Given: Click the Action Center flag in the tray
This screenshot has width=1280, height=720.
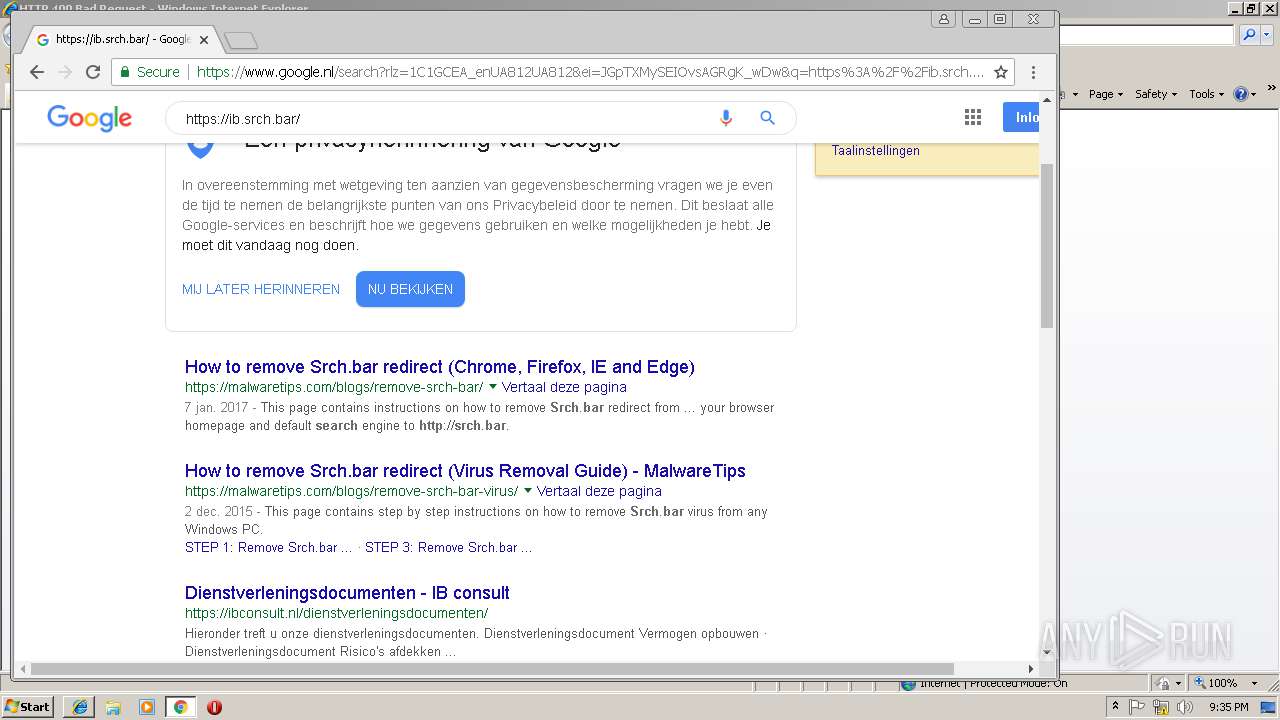Looking at the screenshot, I should click(1137, 707).
